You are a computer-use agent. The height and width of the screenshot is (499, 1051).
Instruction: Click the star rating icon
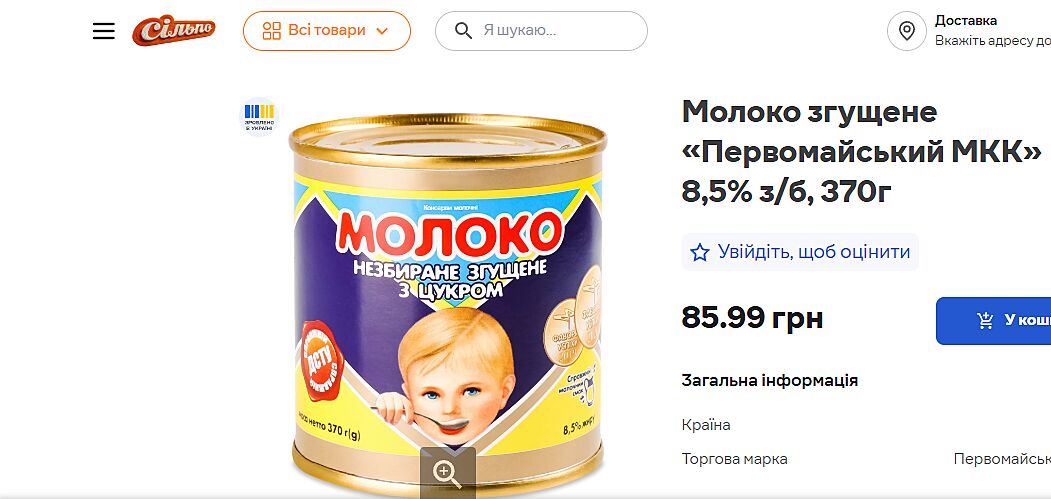coord(700,252)
